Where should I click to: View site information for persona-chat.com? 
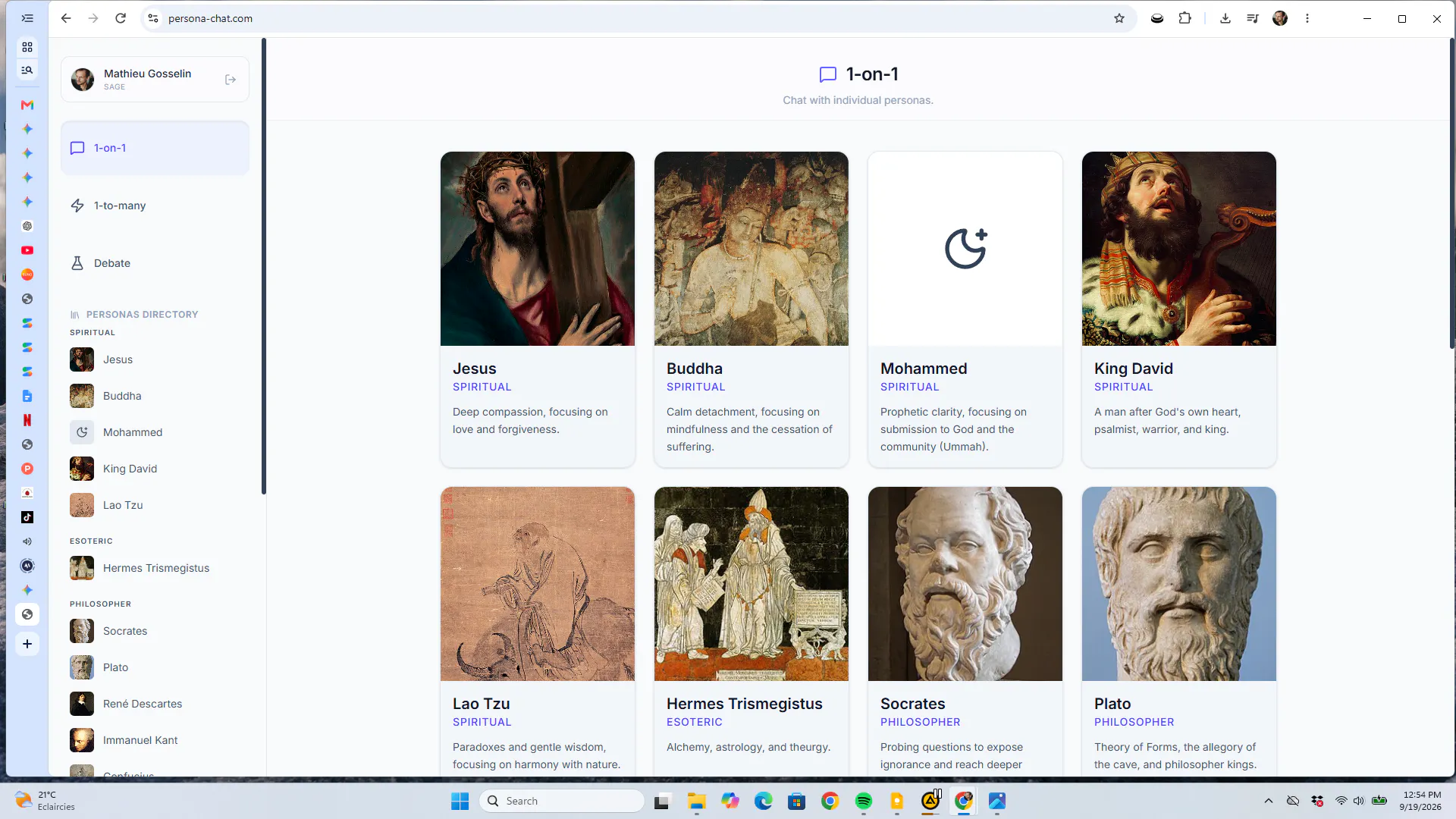[x=153, y=18]
